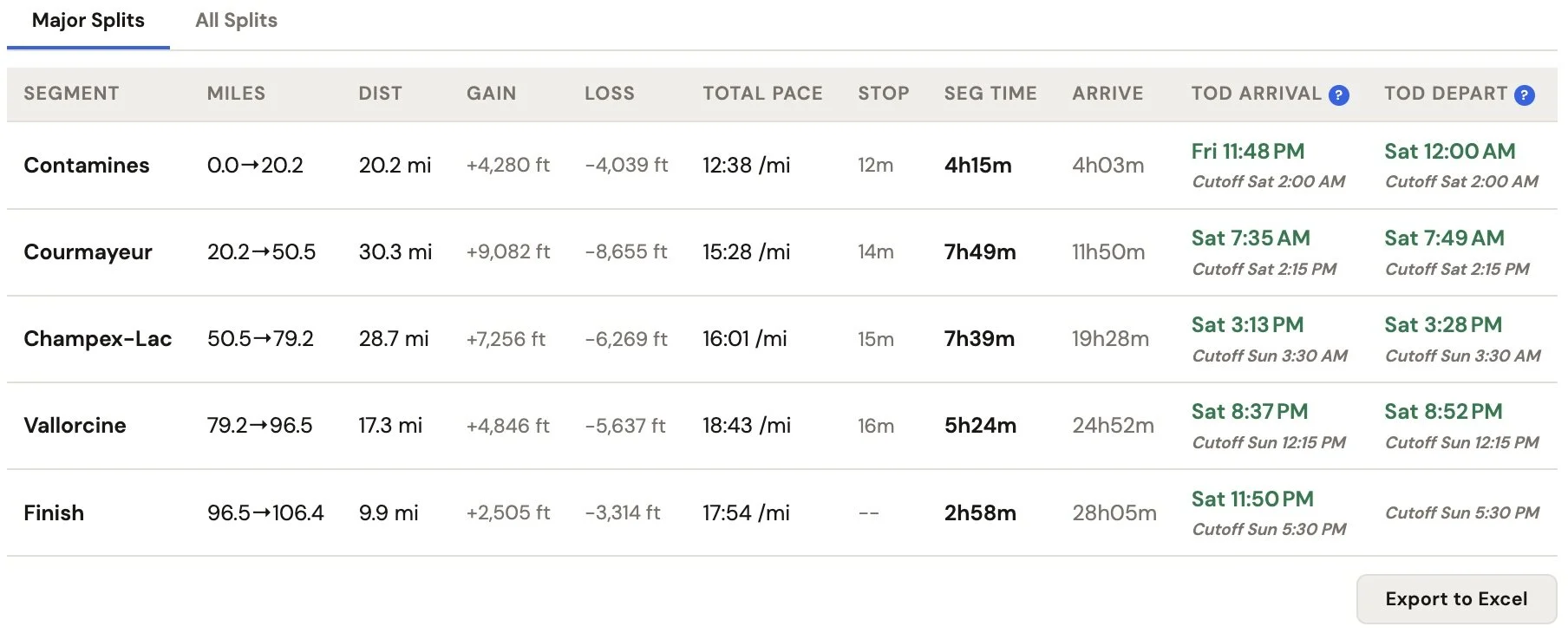Click the GAIN column header
Image resolution: width=1568 pixels, height=633 pixels.
tap(491, 94)
